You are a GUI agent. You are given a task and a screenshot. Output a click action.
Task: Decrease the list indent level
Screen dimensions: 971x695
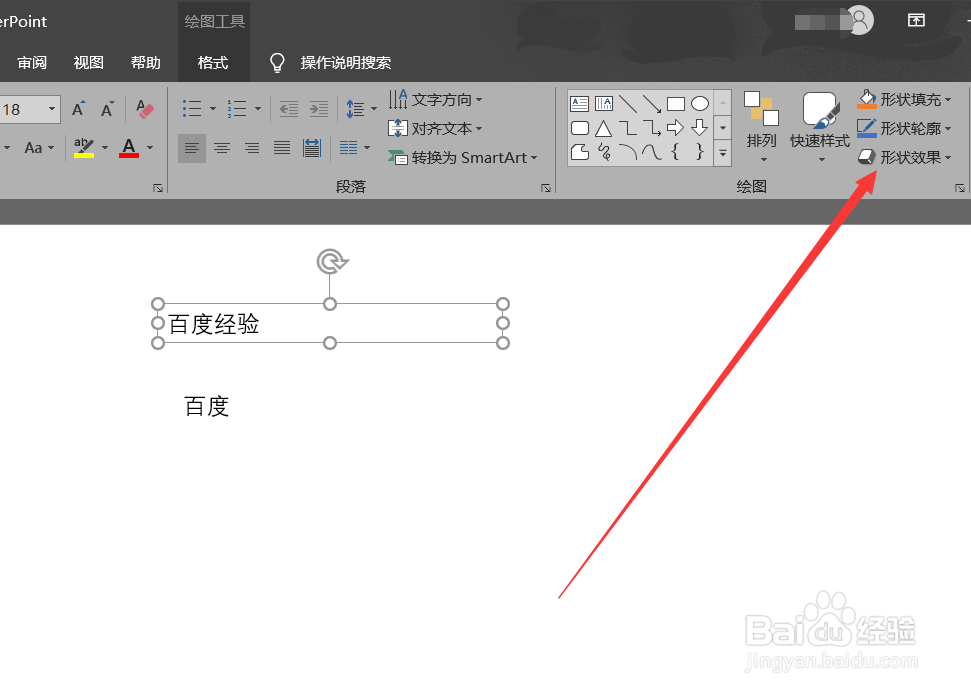point(289,109)
